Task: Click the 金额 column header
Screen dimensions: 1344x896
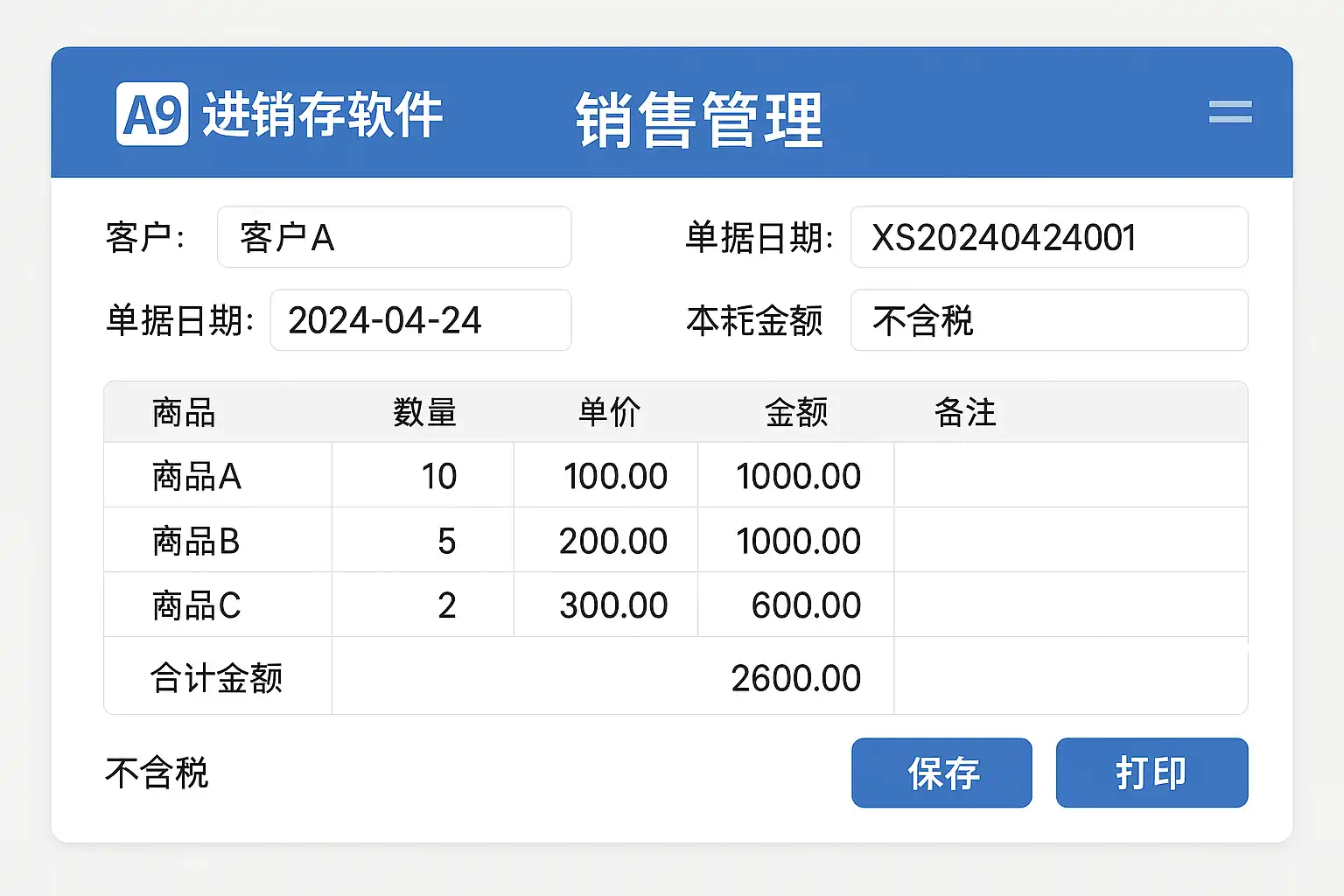Action: (795, 412)
